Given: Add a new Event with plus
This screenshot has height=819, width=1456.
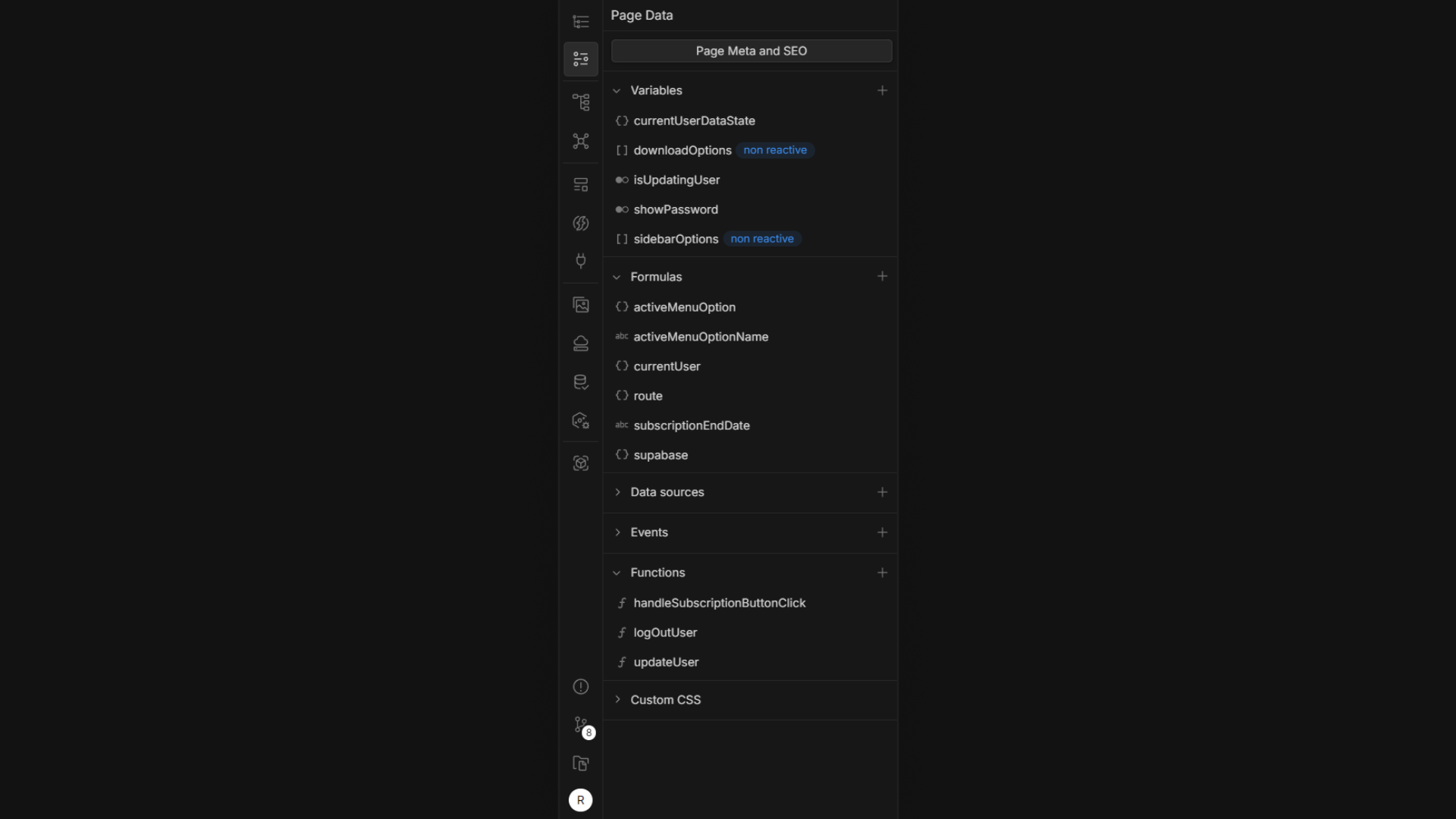Looking at the screenshot, I should [x=882, y=532].
